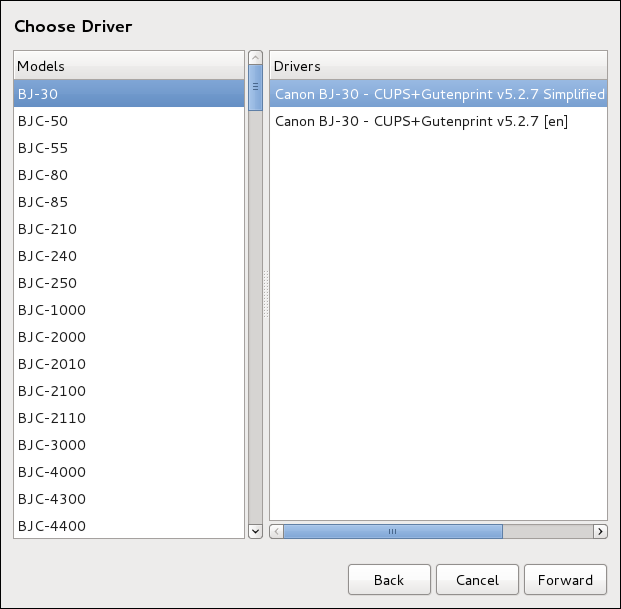
Task: Select the BJ-30 model
Action: [129, 94]
